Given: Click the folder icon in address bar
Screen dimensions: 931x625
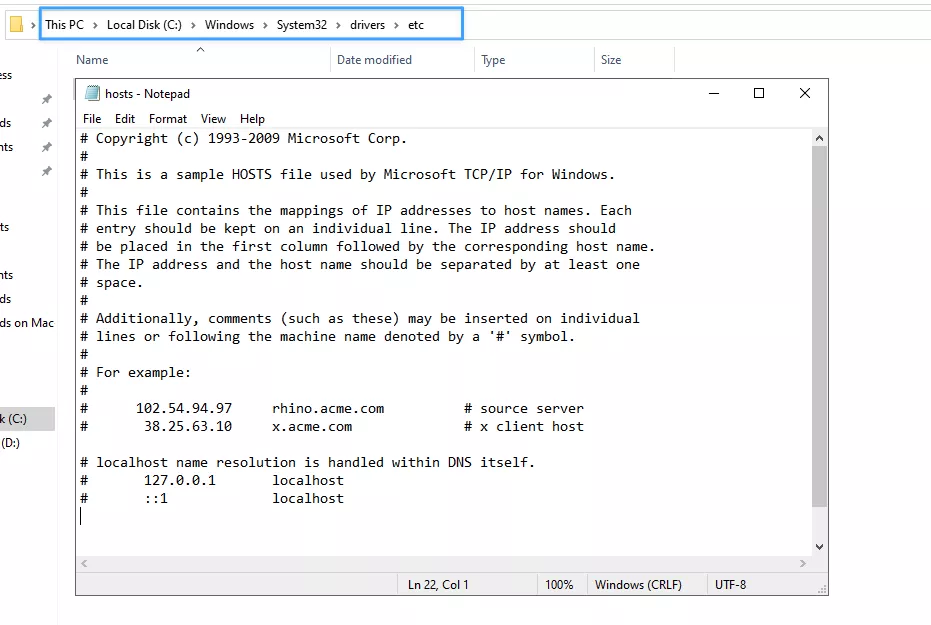Looking at the screenshot, I should pos(16,25).
